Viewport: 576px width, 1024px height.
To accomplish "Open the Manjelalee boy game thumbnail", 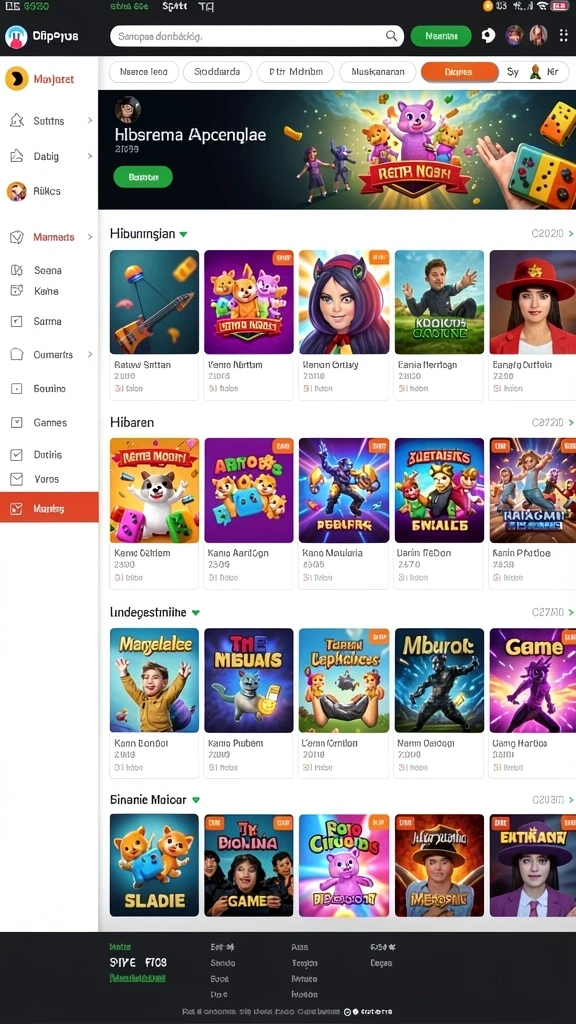I will coord(154,680).
